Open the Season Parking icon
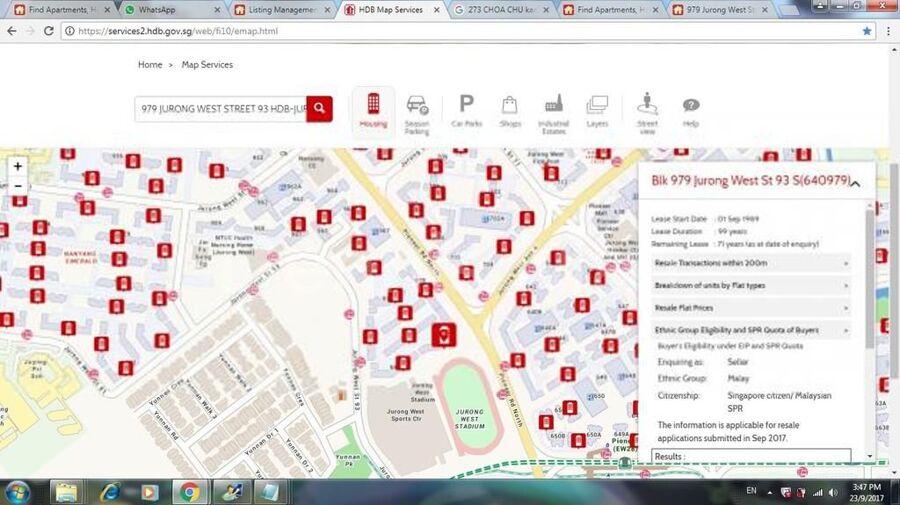The image size is (900, 505). 417,114
